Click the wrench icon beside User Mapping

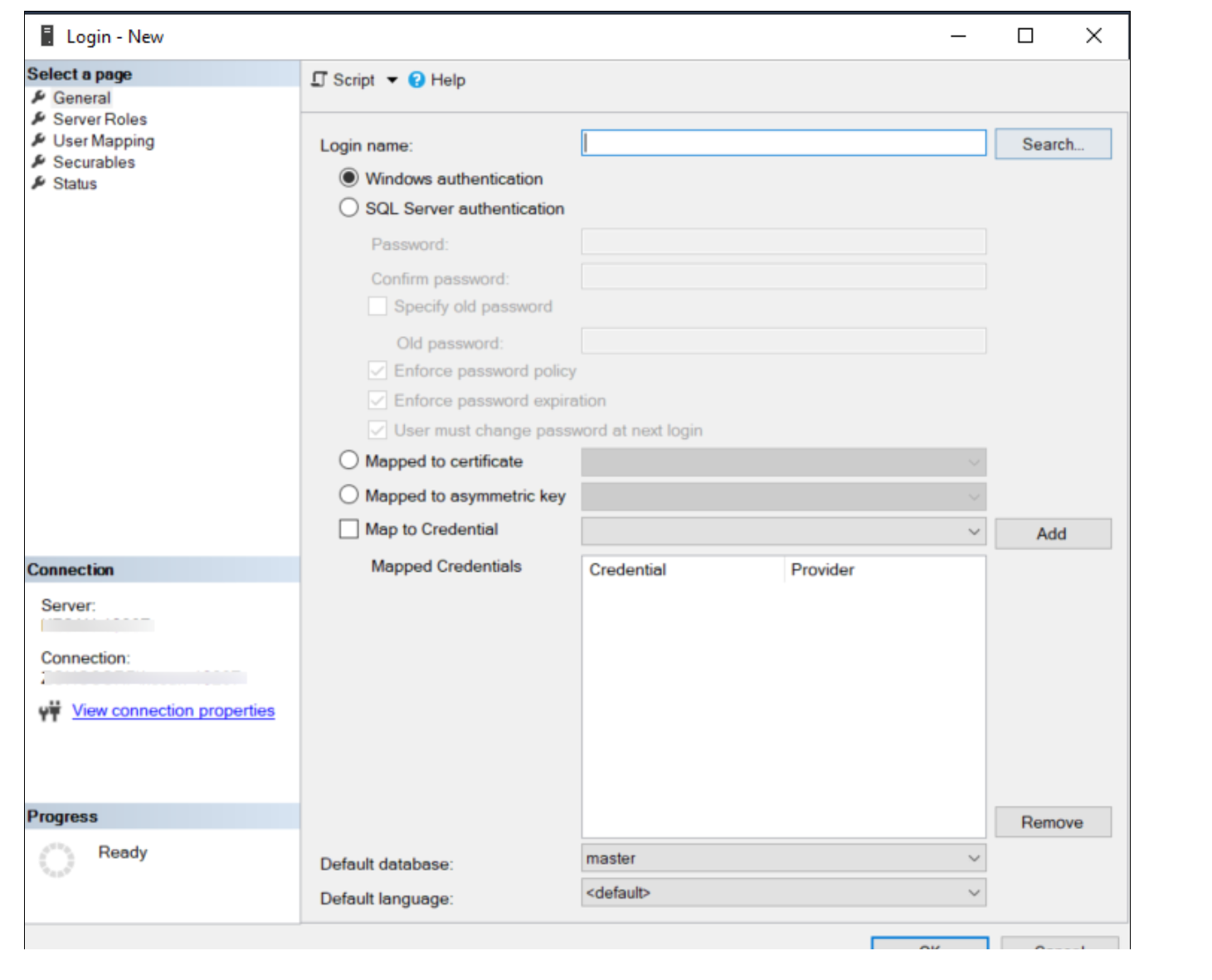pyautogui.click(x=38, y=140)
